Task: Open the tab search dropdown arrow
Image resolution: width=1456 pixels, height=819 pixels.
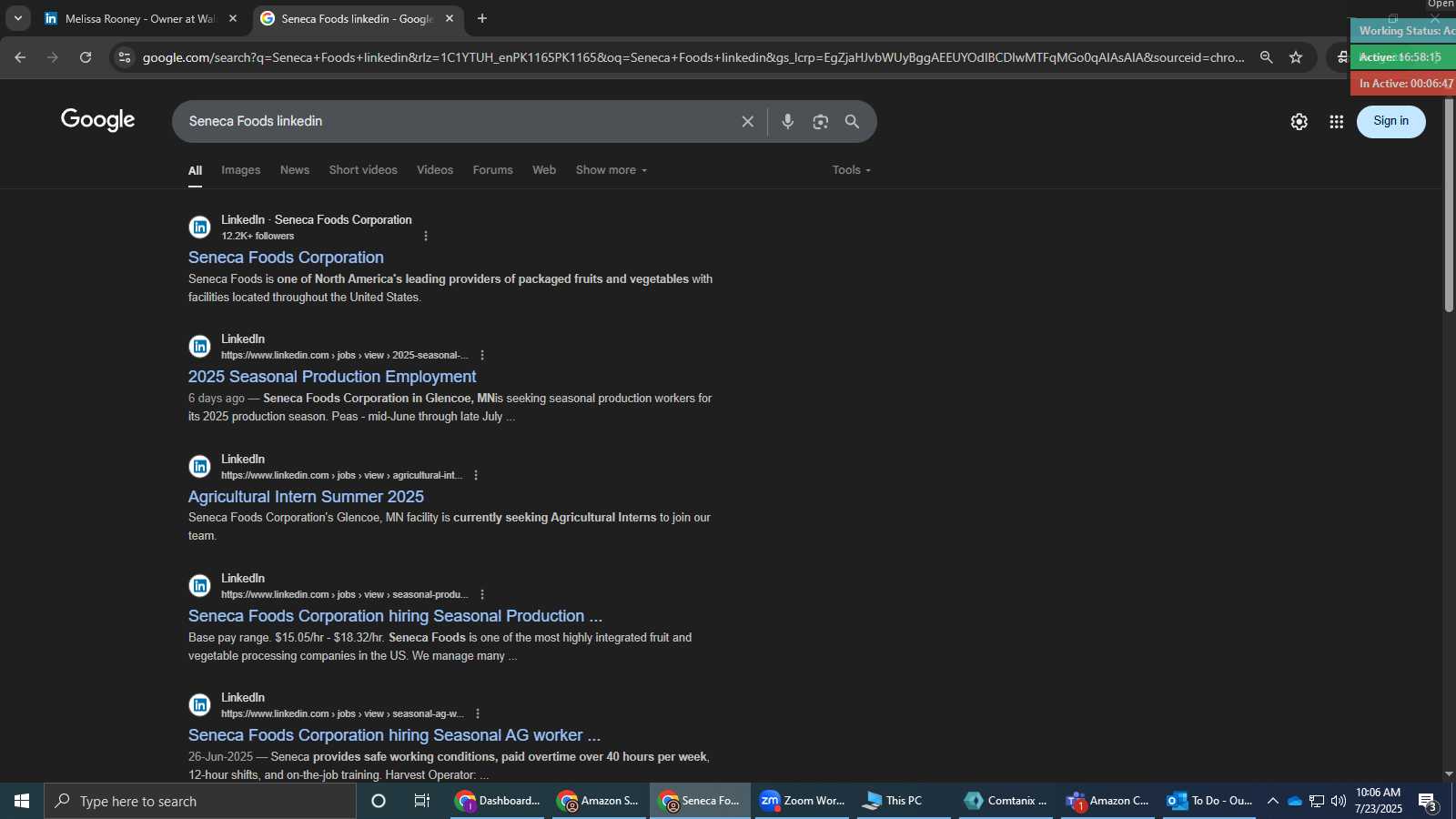Action: [17, 18]
